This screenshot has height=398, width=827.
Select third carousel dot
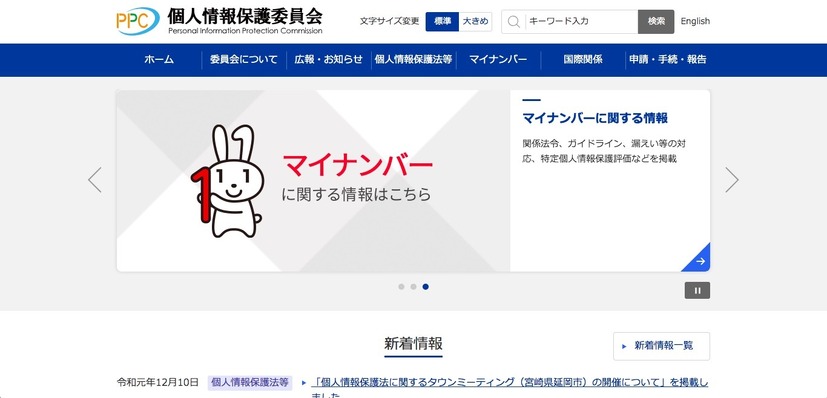tap(426, 287)
